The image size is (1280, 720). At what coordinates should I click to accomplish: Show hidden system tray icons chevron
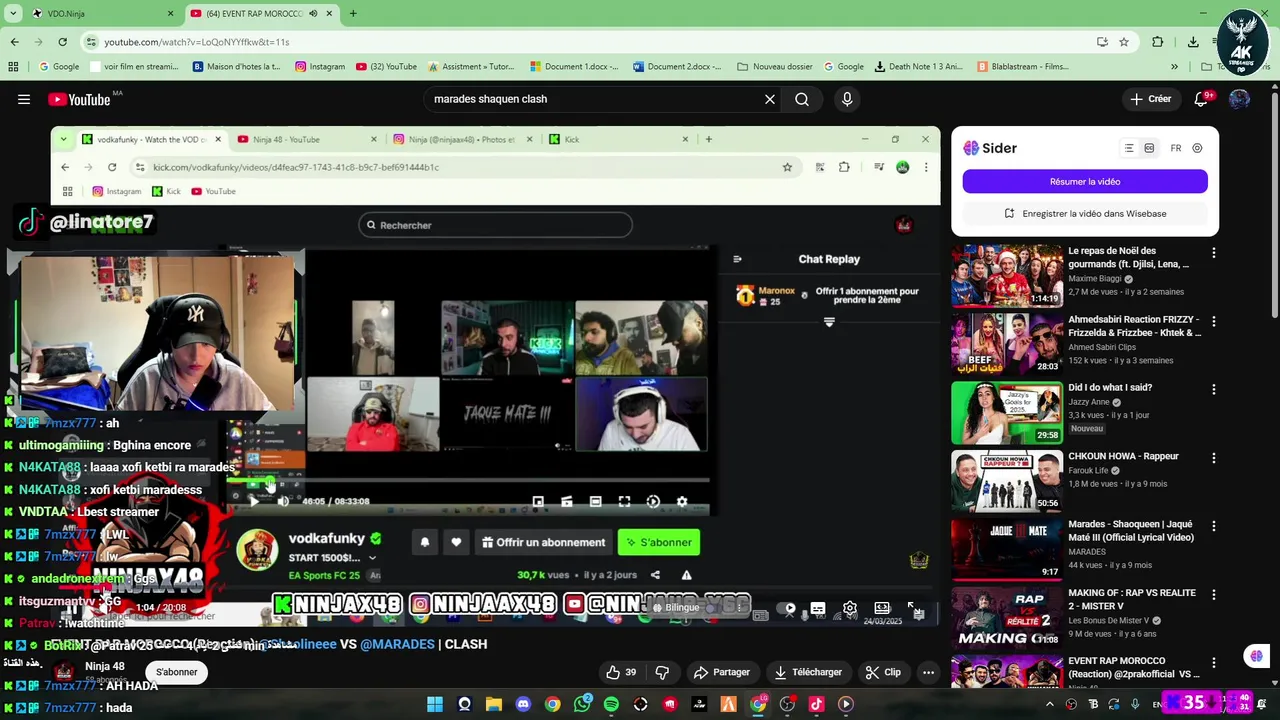pyautogui.click(x=1049, y=704)
